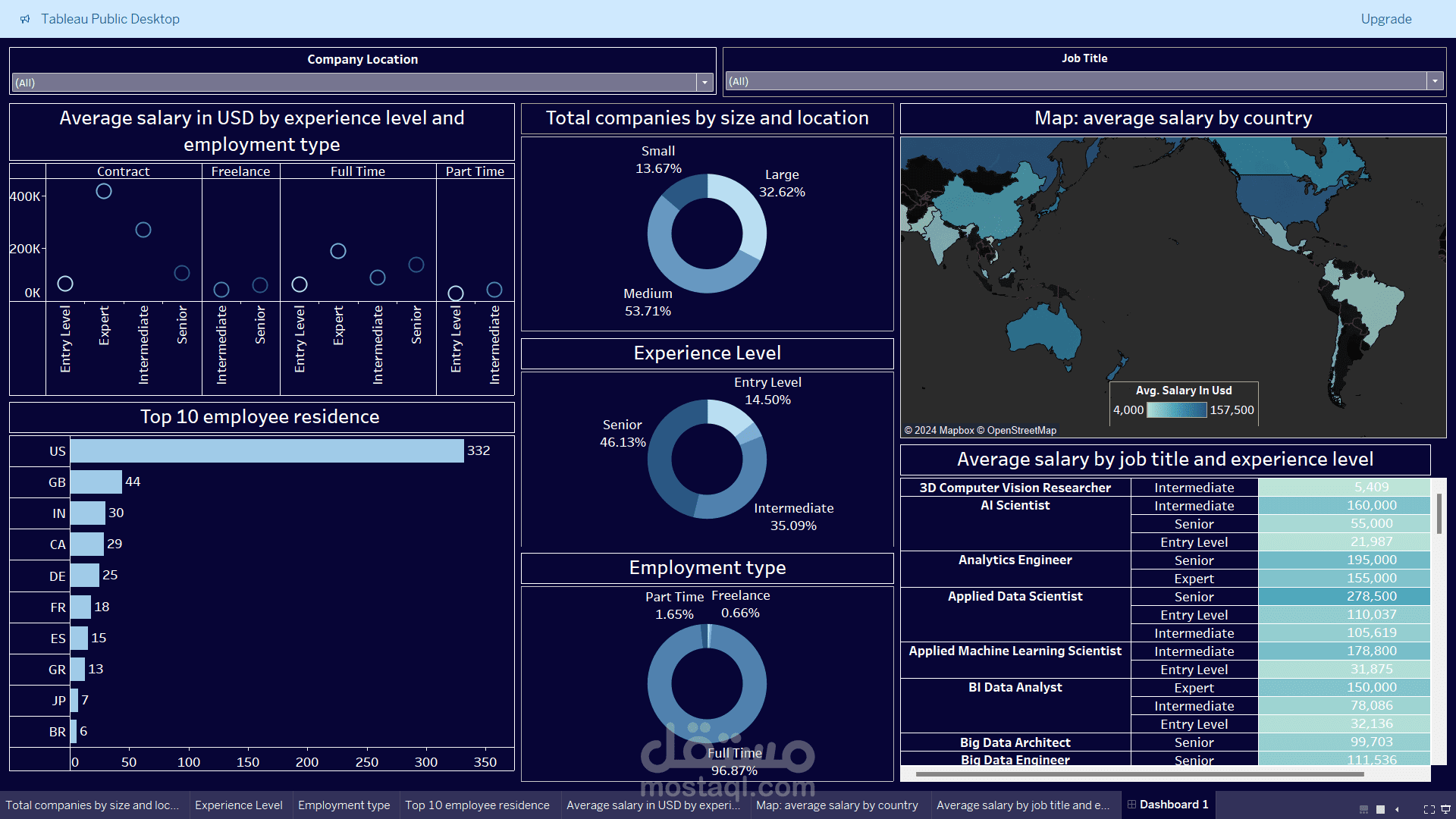Enter full screen mode icon

[x=1429, y=809]
